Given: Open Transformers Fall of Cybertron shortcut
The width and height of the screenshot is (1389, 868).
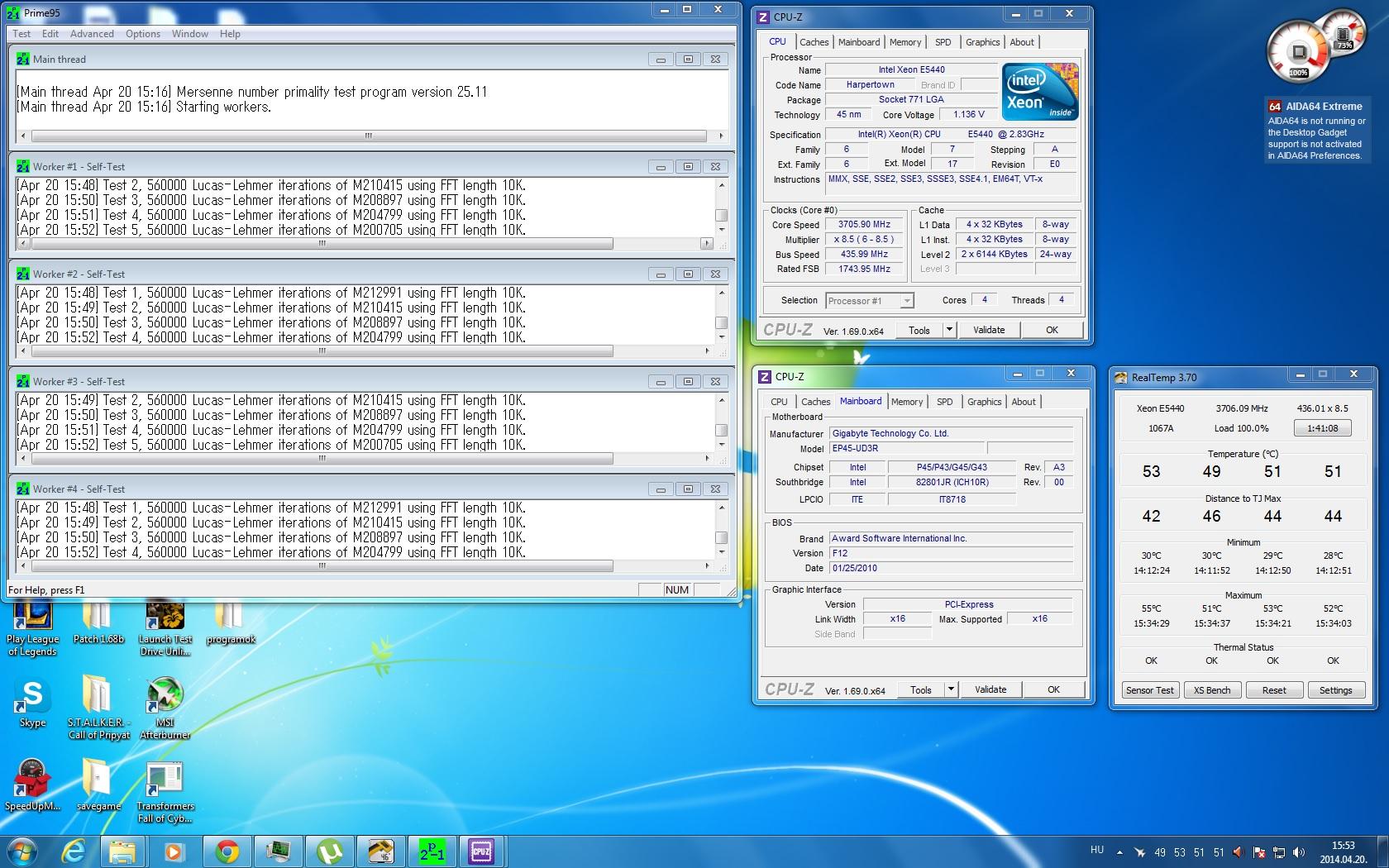Looking at the screenshot, I should (x=165, y=792).
